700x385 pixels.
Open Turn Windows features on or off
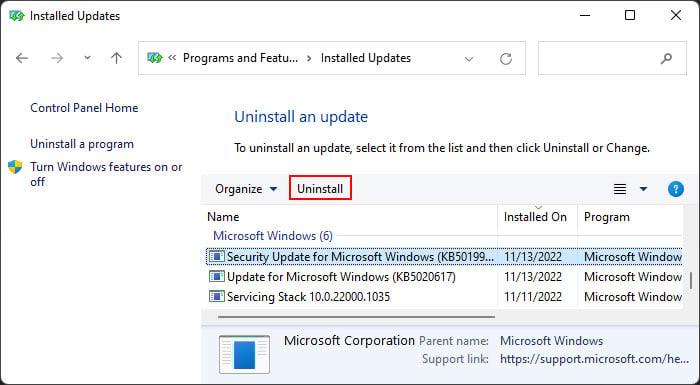(106, 174)
